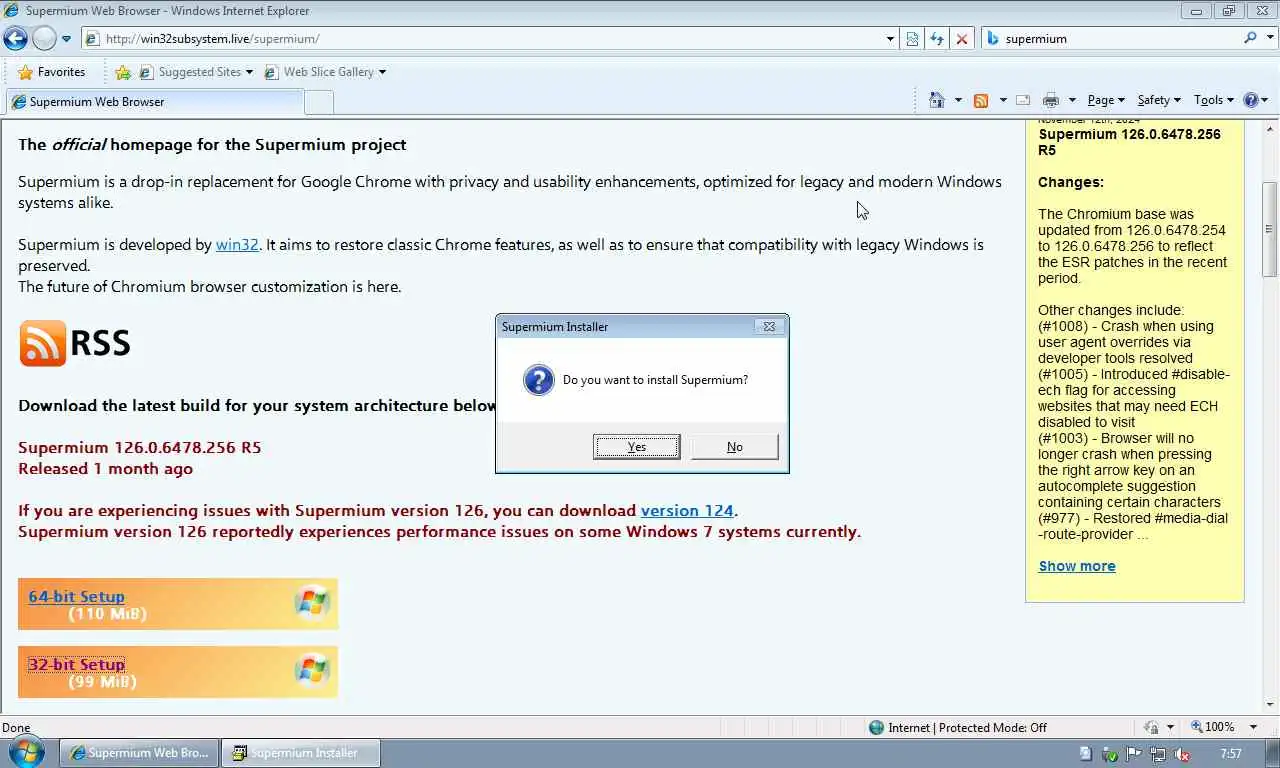Click the browser Back arrow button
Screen dimensions: 1280x768
pos(15,39)
